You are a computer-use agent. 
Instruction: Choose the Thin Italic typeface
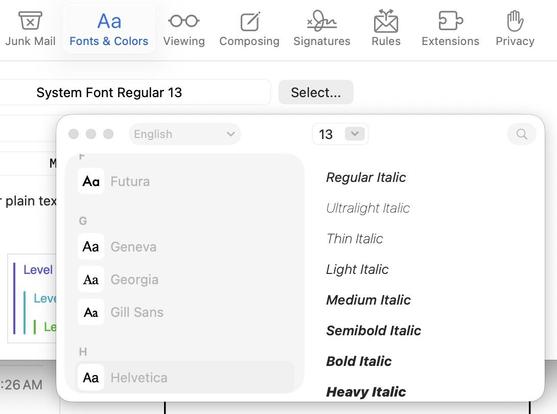(x=355, y=238)
